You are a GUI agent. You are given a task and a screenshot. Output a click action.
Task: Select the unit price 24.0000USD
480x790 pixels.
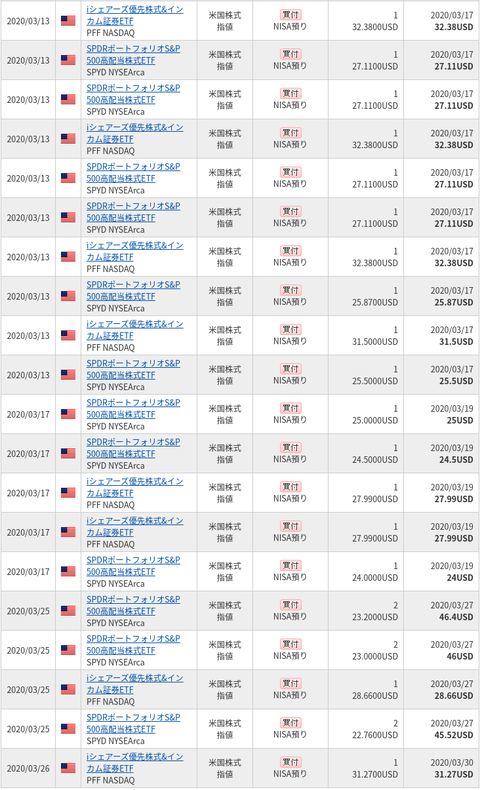tap(375, 577)
